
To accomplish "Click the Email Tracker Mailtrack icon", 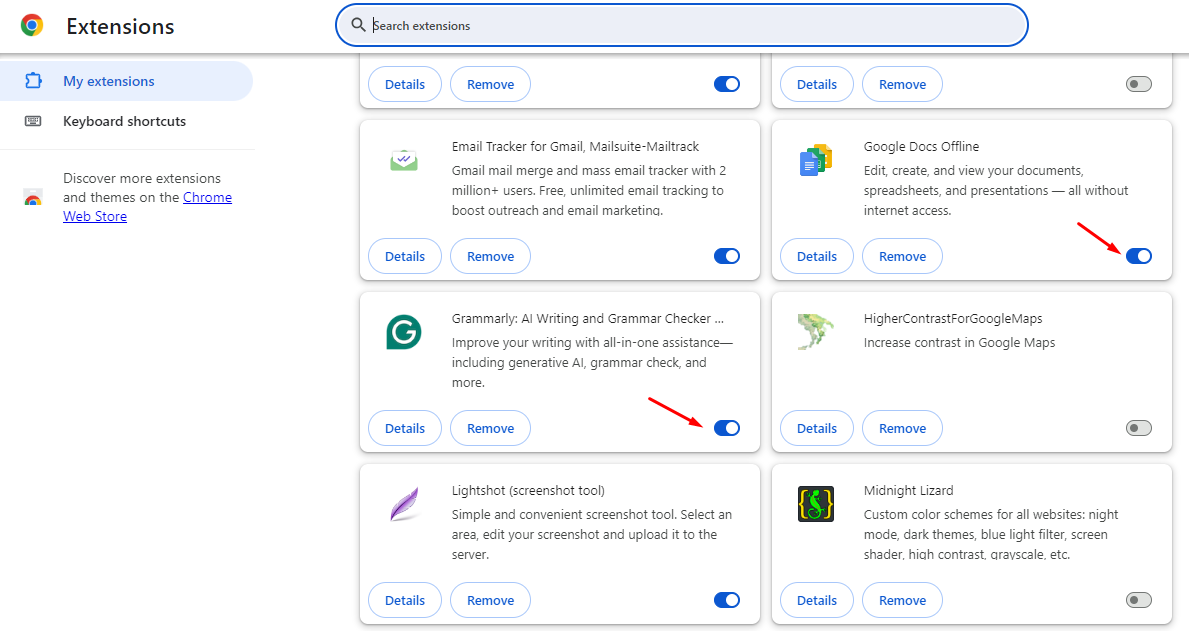I will pyautogui.click(x=404, y=160).
